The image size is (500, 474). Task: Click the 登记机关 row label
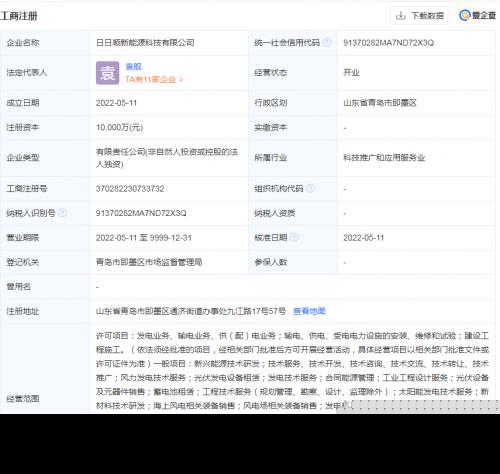pyautogui.click(x=23, y=262)
